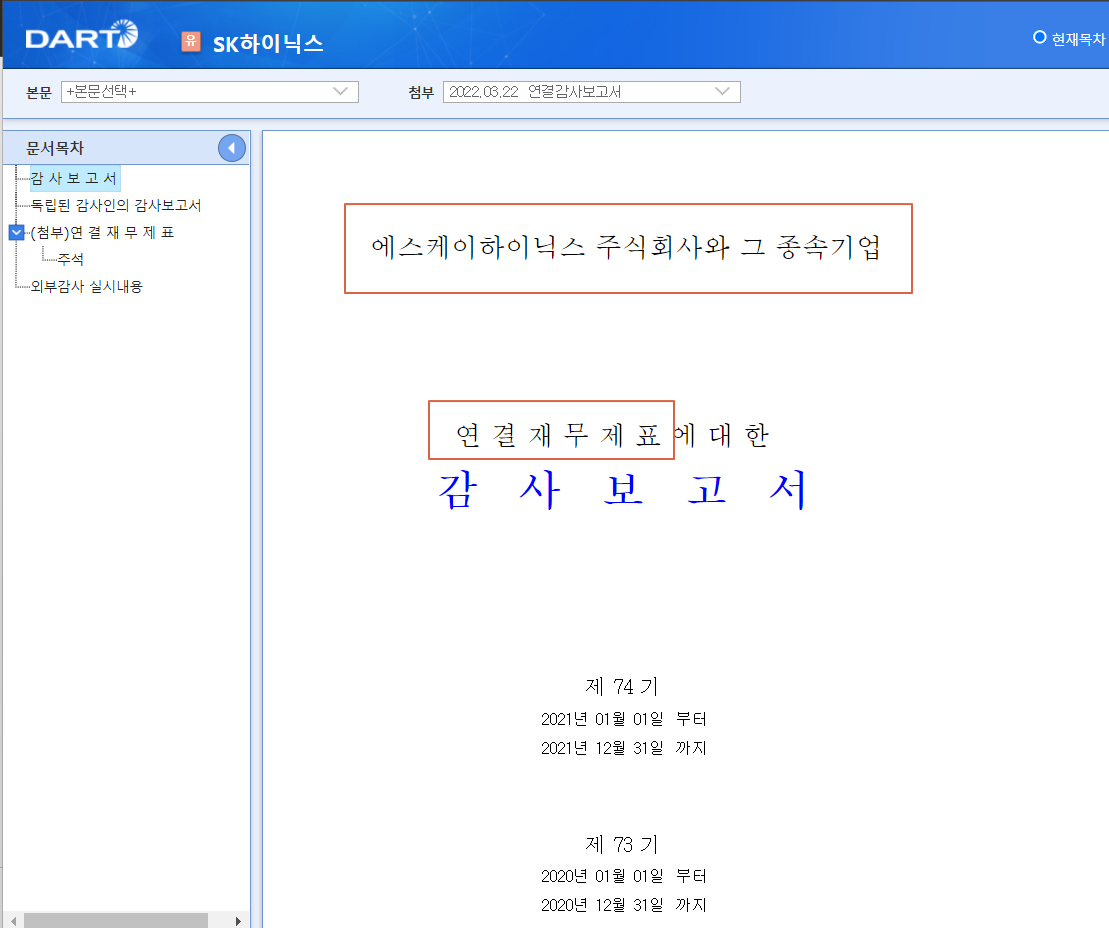Image resolution: width=1109 pixels, height=928 pixels.
Task: Click the dropdown arrow of the 첨부 selector
Action: coord(722,91)
